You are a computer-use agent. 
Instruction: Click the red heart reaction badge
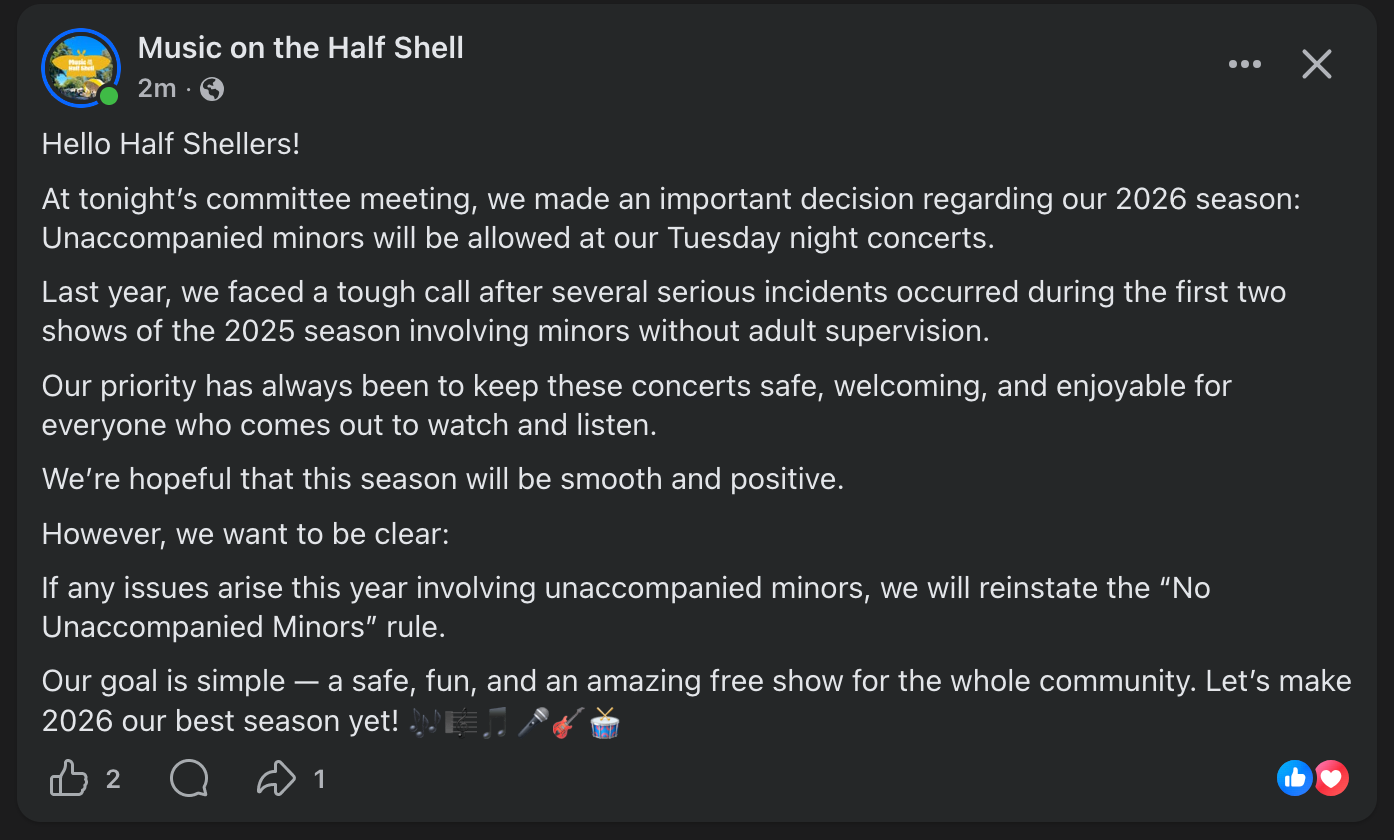(x=1332, y=778)
